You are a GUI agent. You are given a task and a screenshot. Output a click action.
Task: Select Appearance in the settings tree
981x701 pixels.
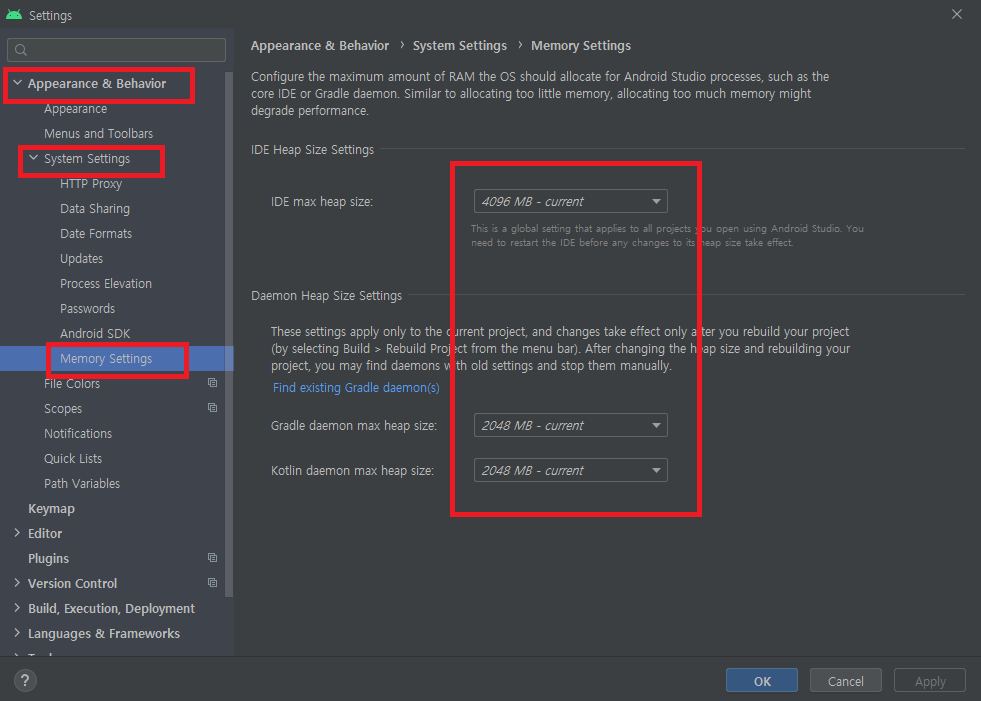click(76, 109)
